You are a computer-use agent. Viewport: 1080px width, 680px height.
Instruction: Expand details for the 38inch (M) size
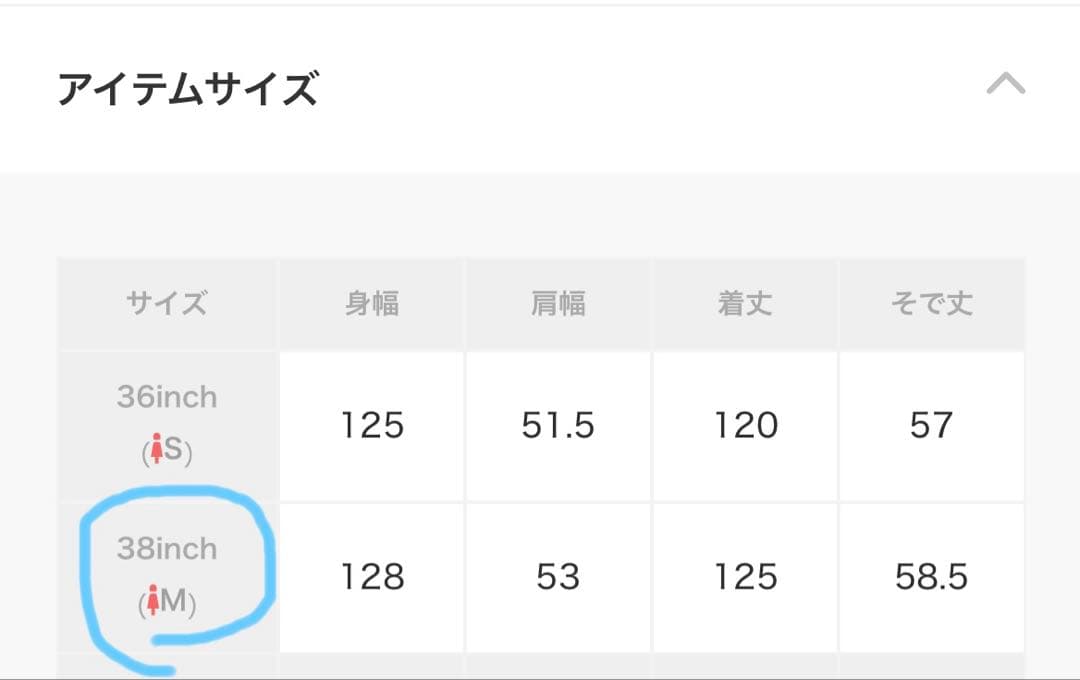(x=166, y=576)
